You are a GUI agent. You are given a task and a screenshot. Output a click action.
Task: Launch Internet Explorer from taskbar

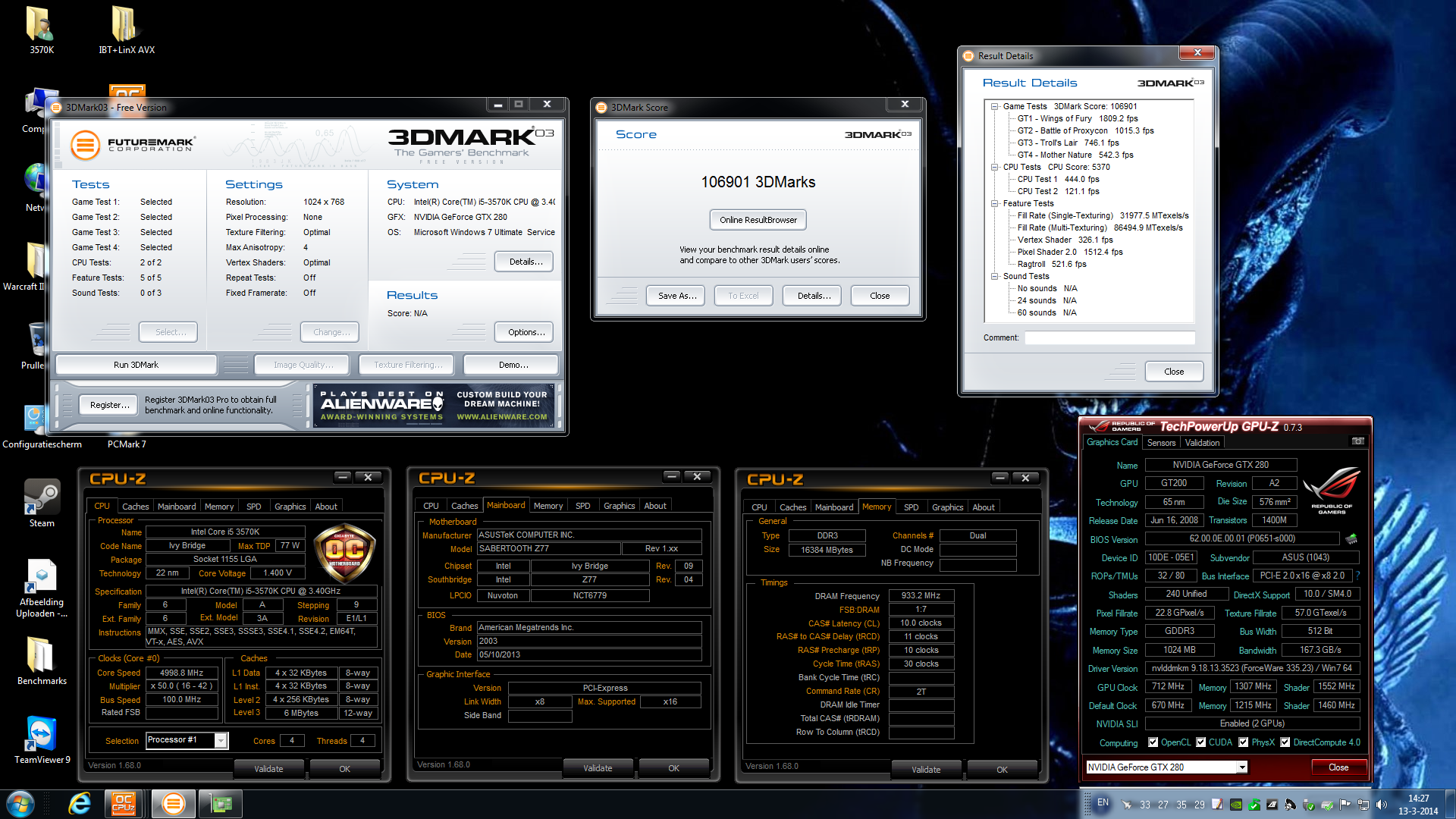pyautogui.click(x=80, y=803)
